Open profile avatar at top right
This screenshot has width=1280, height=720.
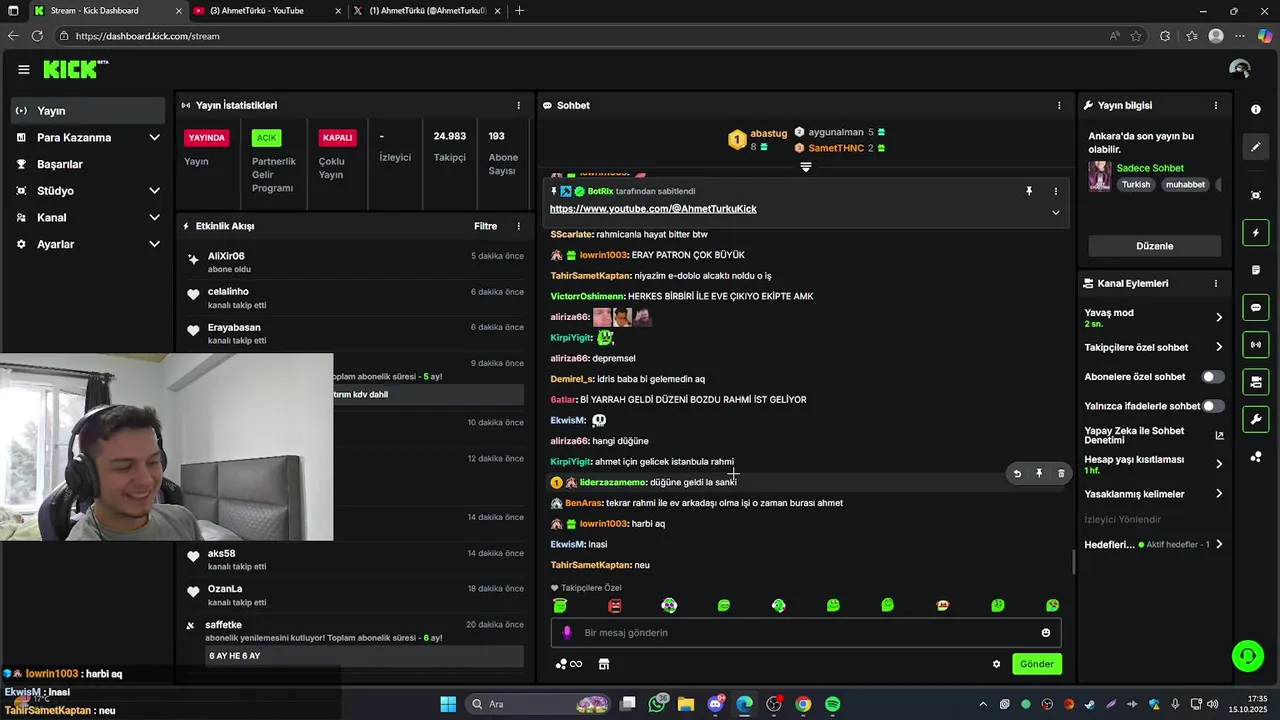pyautogui.click(x=1240, y=69)
